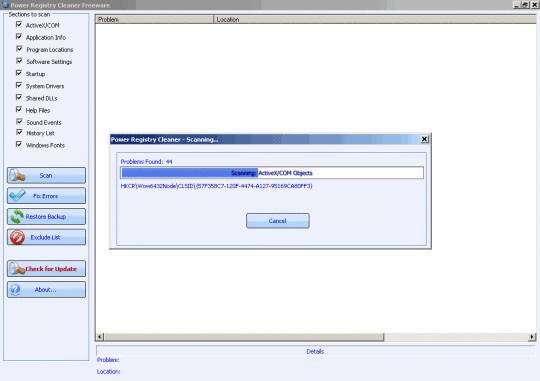Toggle the Help Files checkbox
540x381 pixels.
pos(19,110)
